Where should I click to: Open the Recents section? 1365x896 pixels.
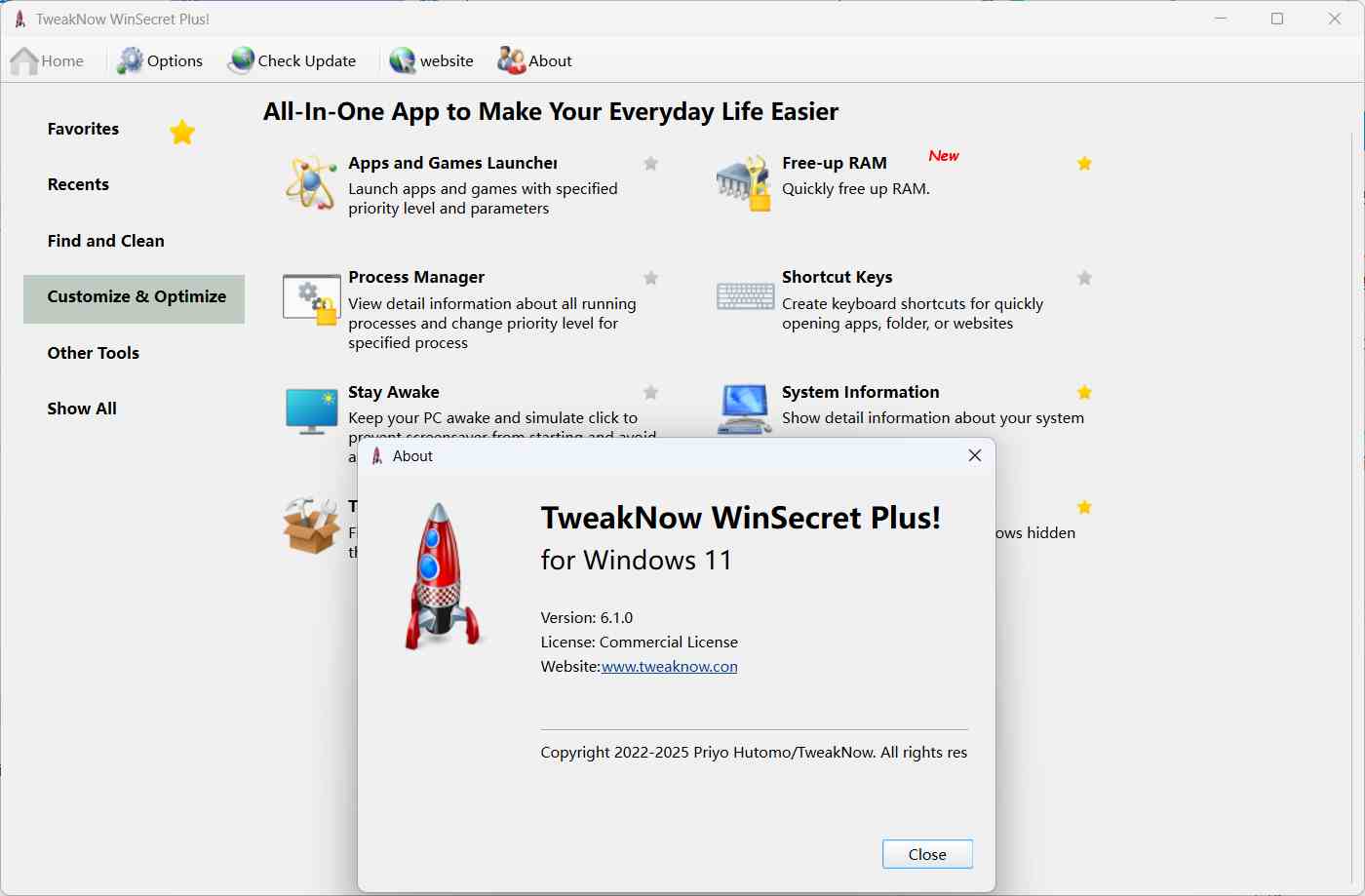coord(78,184)
